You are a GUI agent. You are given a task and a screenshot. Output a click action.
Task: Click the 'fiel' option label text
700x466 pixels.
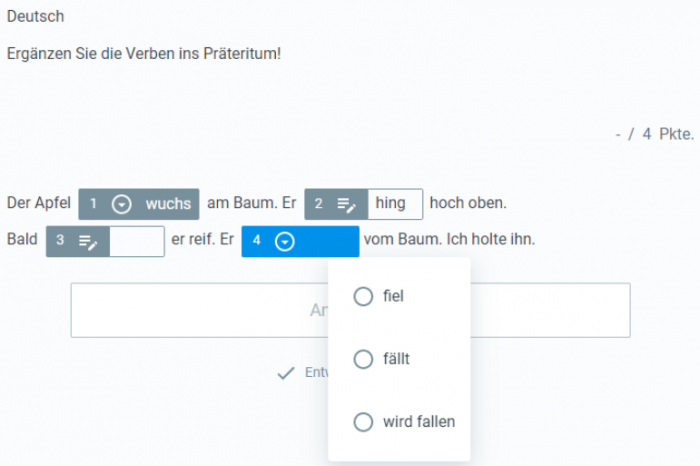(x=393, y=296)
